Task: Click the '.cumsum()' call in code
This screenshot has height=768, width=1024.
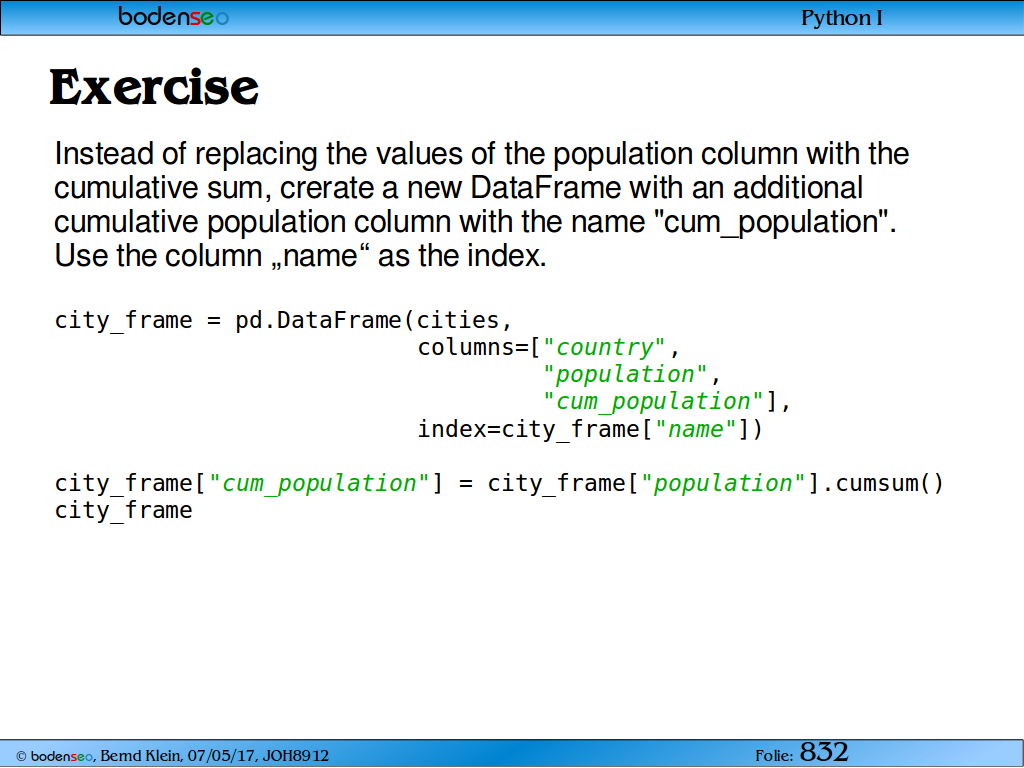Action: [x=882, y=483]
